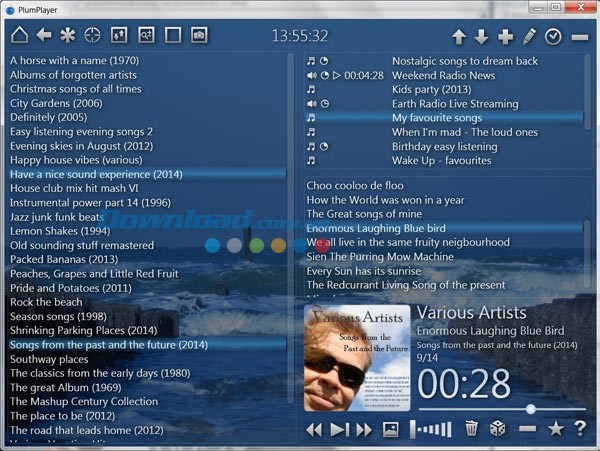Click the Various Artists album cover thumbnail
600x451 pixels.
pyautogui.click(x=356, y=358)
